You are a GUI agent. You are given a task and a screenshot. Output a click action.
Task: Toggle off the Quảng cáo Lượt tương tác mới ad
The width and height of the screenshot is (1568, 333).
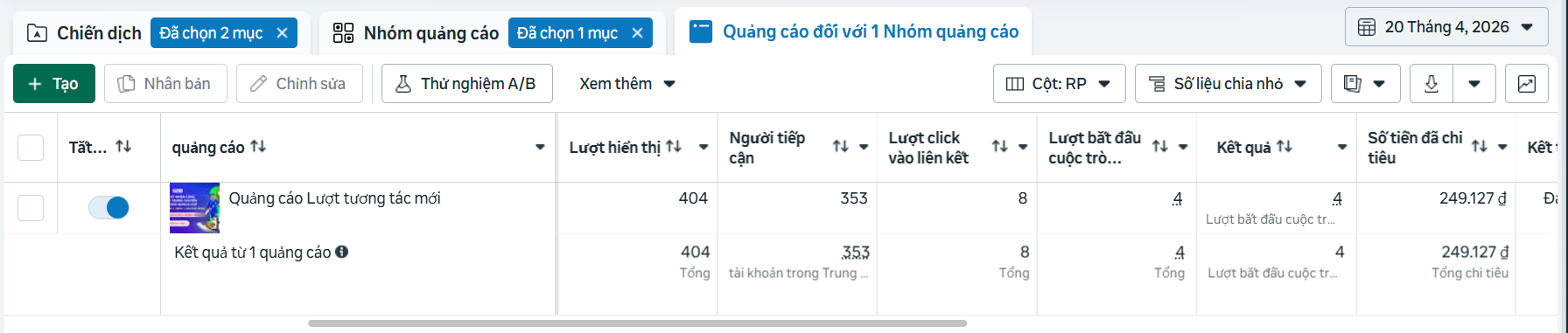coord(108,207)
